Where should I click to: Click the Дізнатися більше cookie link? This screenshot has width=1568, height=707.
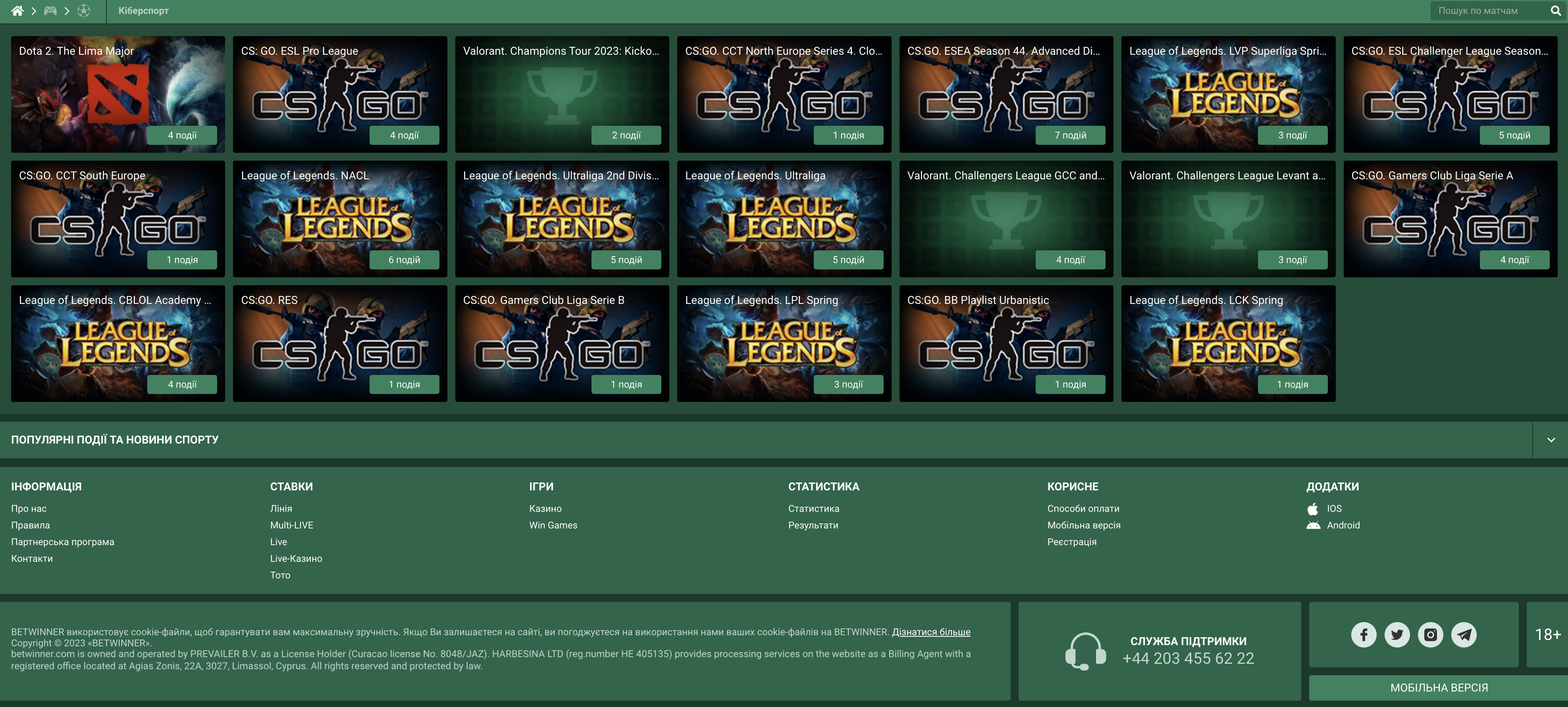[x=931, y=632]
